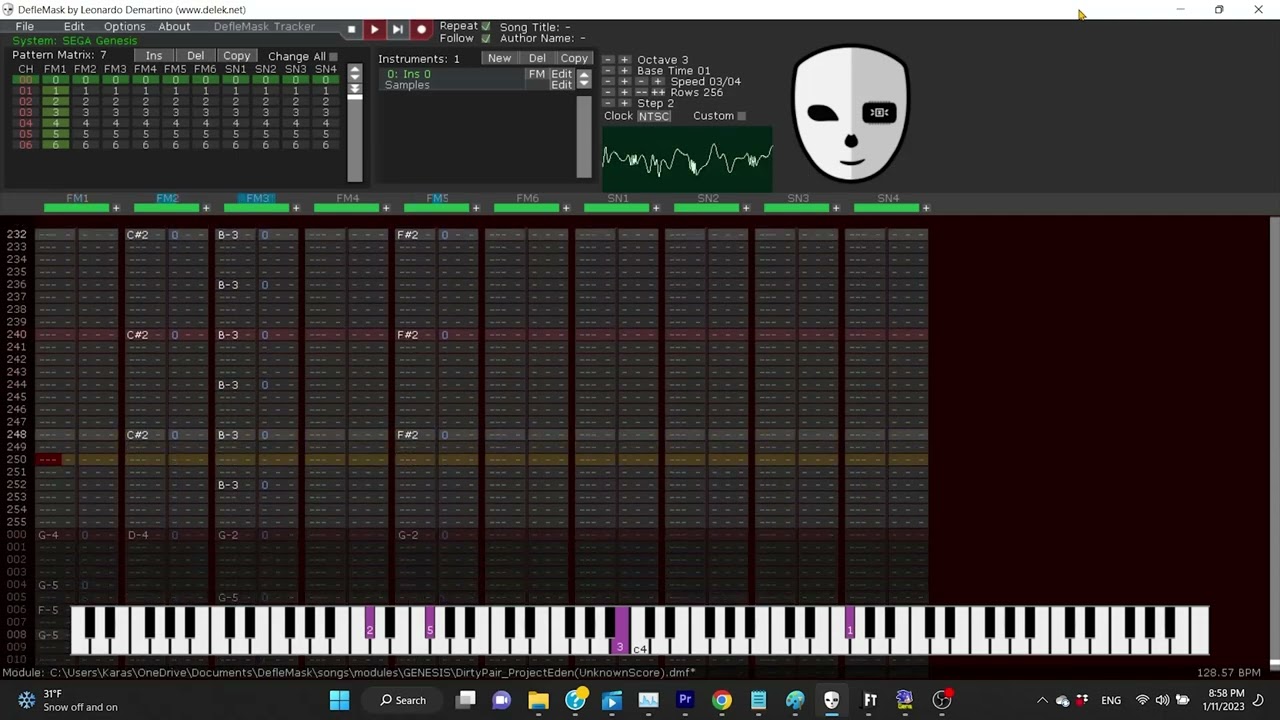Expand the FM1 channel column
The image size is (1280, 720).
coord(116,208)
